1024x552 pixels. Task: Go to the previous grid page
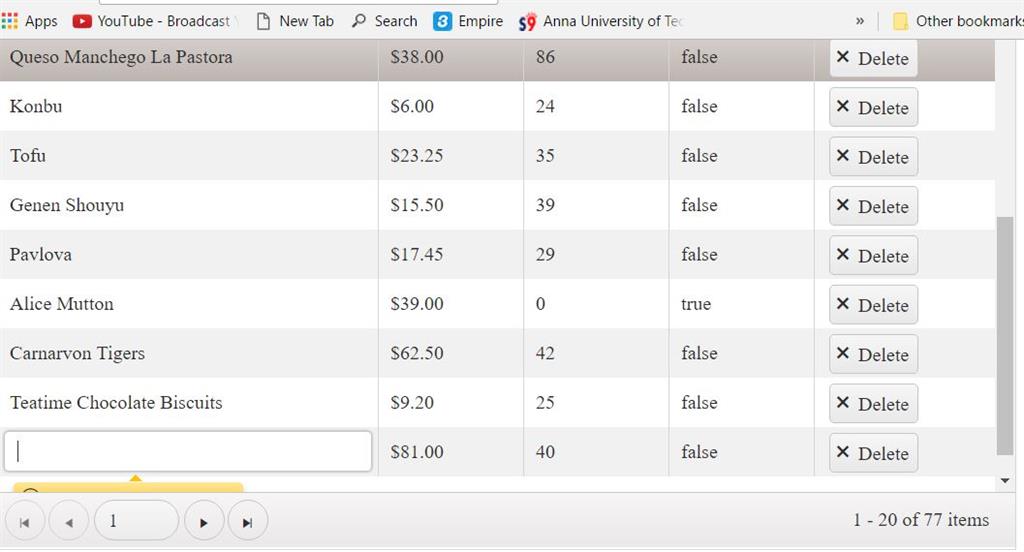[68, 522]
